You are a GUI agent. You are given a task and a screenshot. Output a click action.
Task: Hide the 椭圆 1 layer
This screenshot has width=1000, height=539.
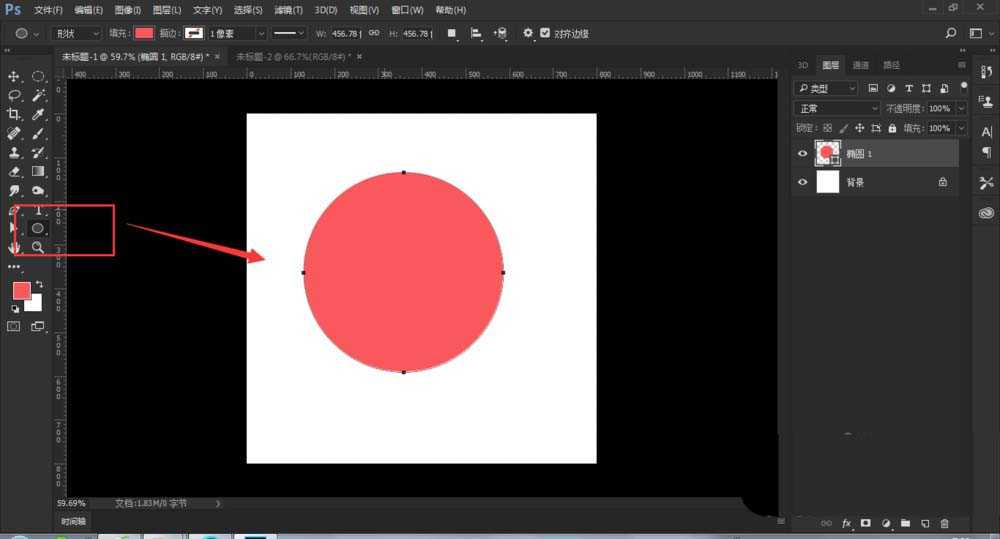(802, 153)
